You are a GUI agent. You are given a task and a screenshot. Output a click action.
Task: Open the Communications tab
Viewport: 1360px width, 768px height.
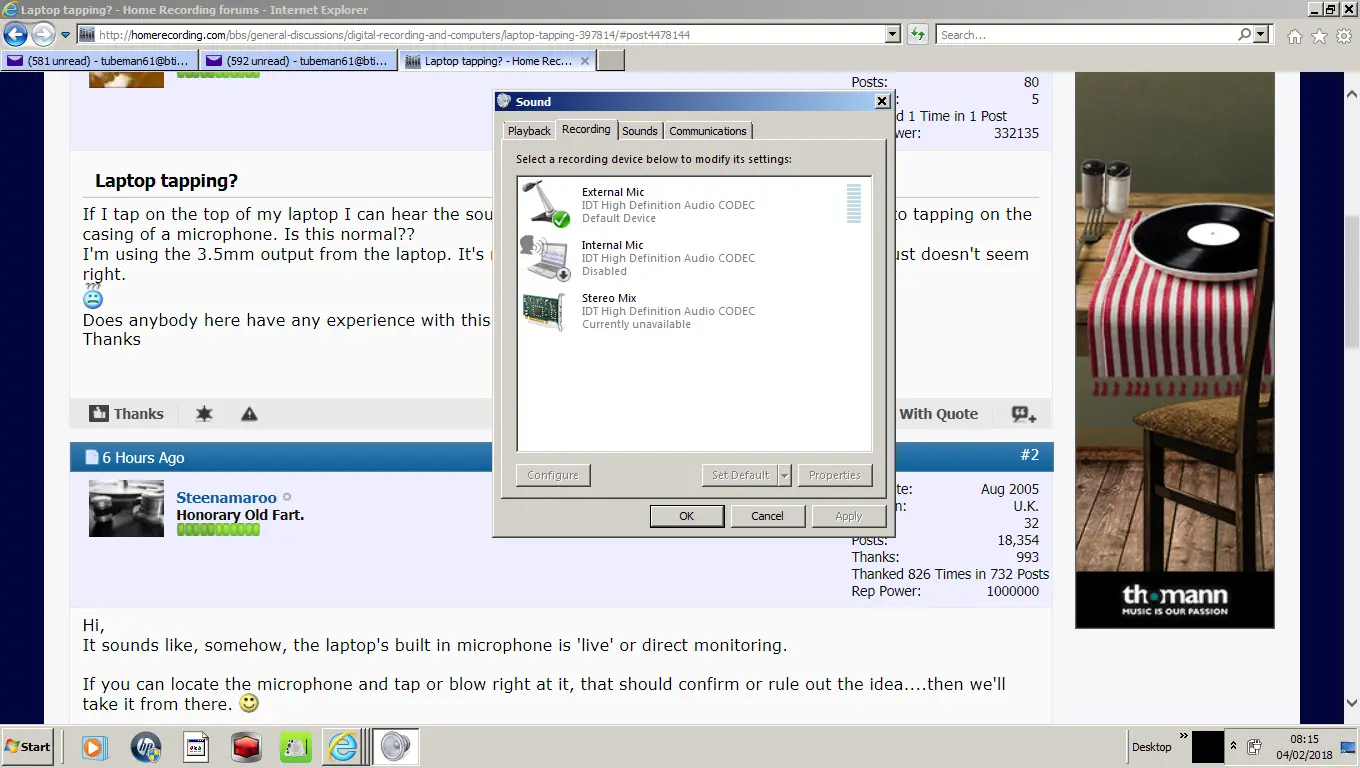[707, 131]
